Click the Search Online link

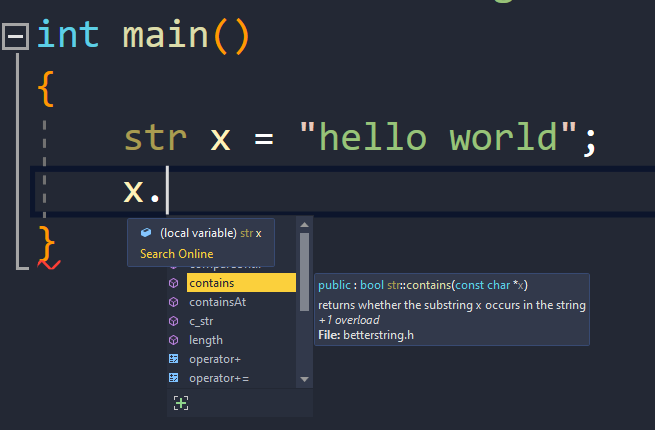(x=177, y=254)
